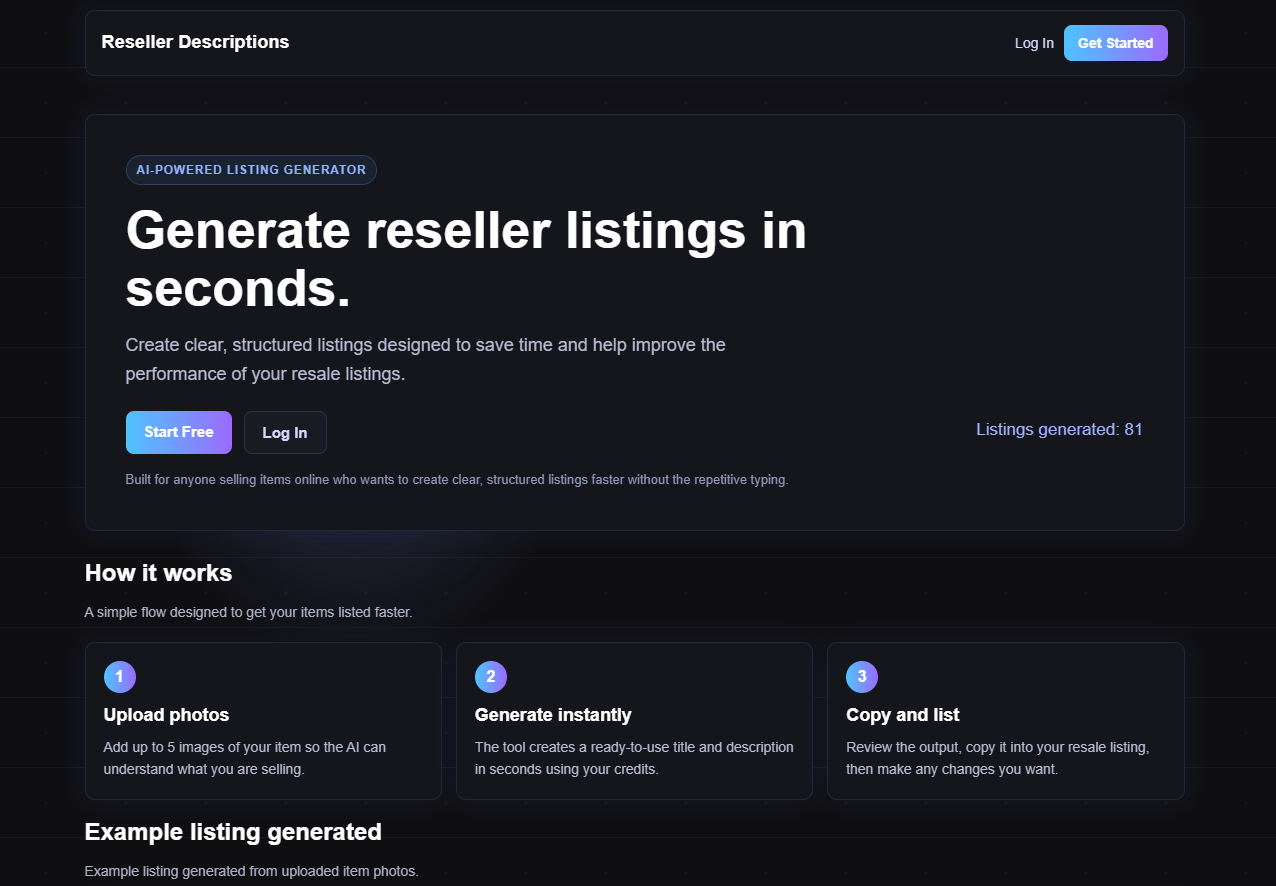This screenshot has height=886, width=1276.
Task: Click the hero Log In button
Action: click(x=285, y=432)
